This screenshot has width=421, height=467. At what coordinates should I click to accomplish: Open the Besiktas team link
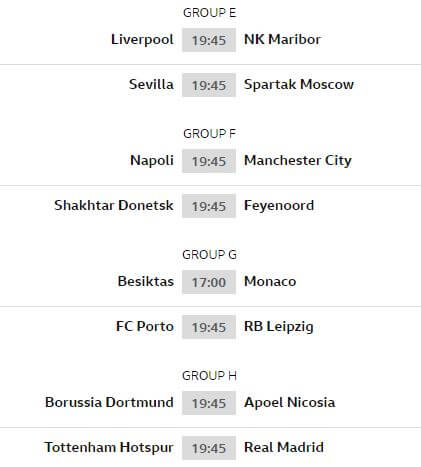click(x=146, y=281)
